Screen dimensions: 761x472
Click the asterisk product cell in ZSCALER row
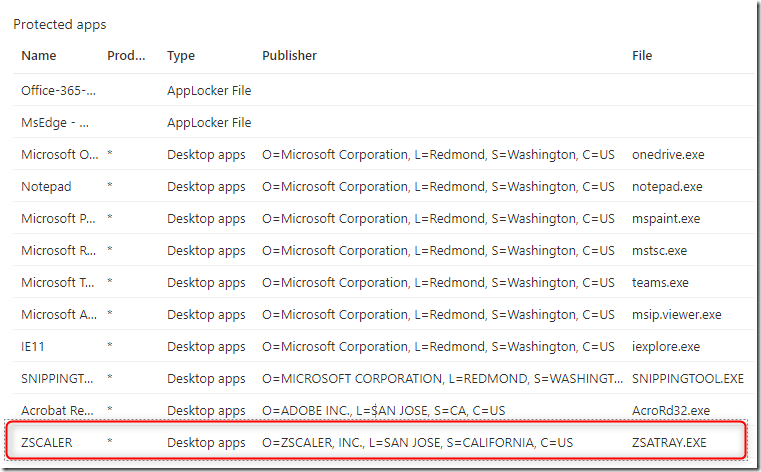point(110,441)
